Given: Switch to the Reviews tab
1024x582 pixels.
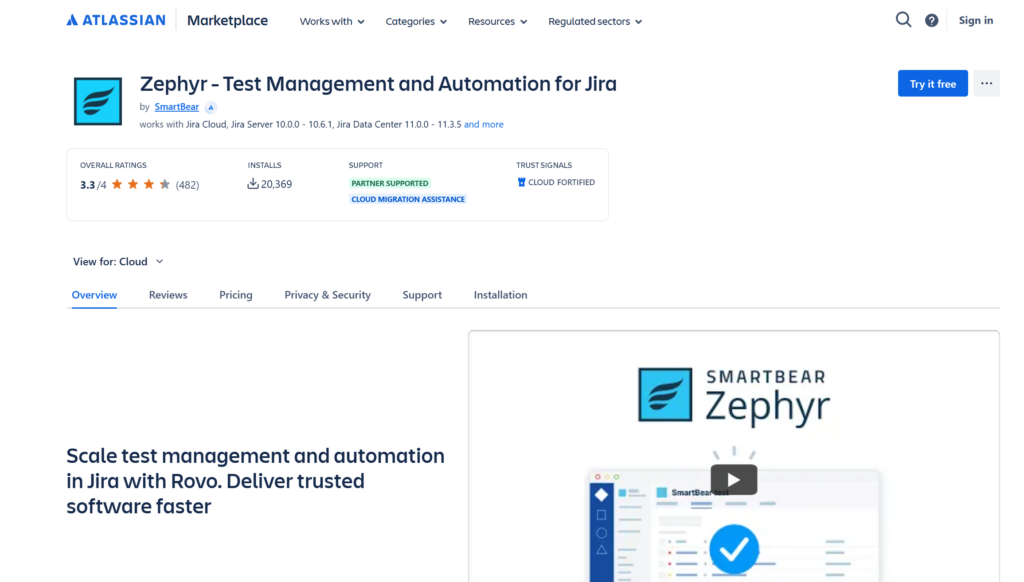Looking at the screenshot, I should [x=168, y=295].
